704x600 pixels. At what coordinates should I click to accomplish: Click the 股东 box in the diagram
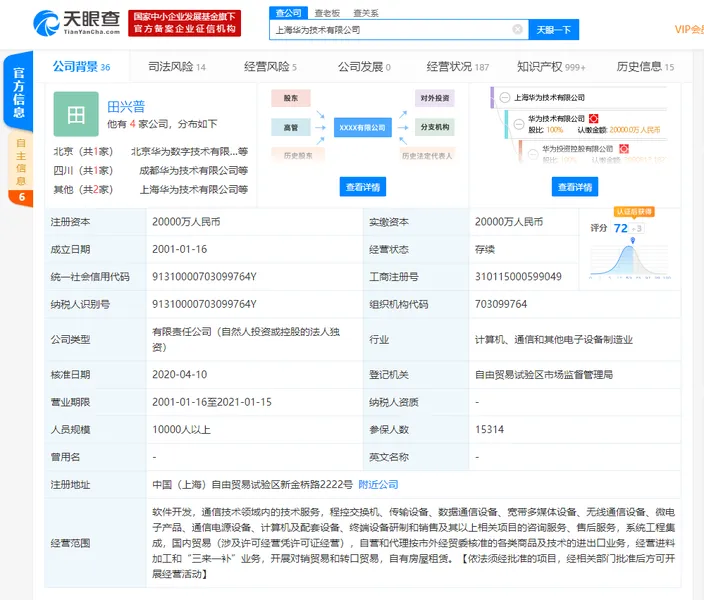291,98
